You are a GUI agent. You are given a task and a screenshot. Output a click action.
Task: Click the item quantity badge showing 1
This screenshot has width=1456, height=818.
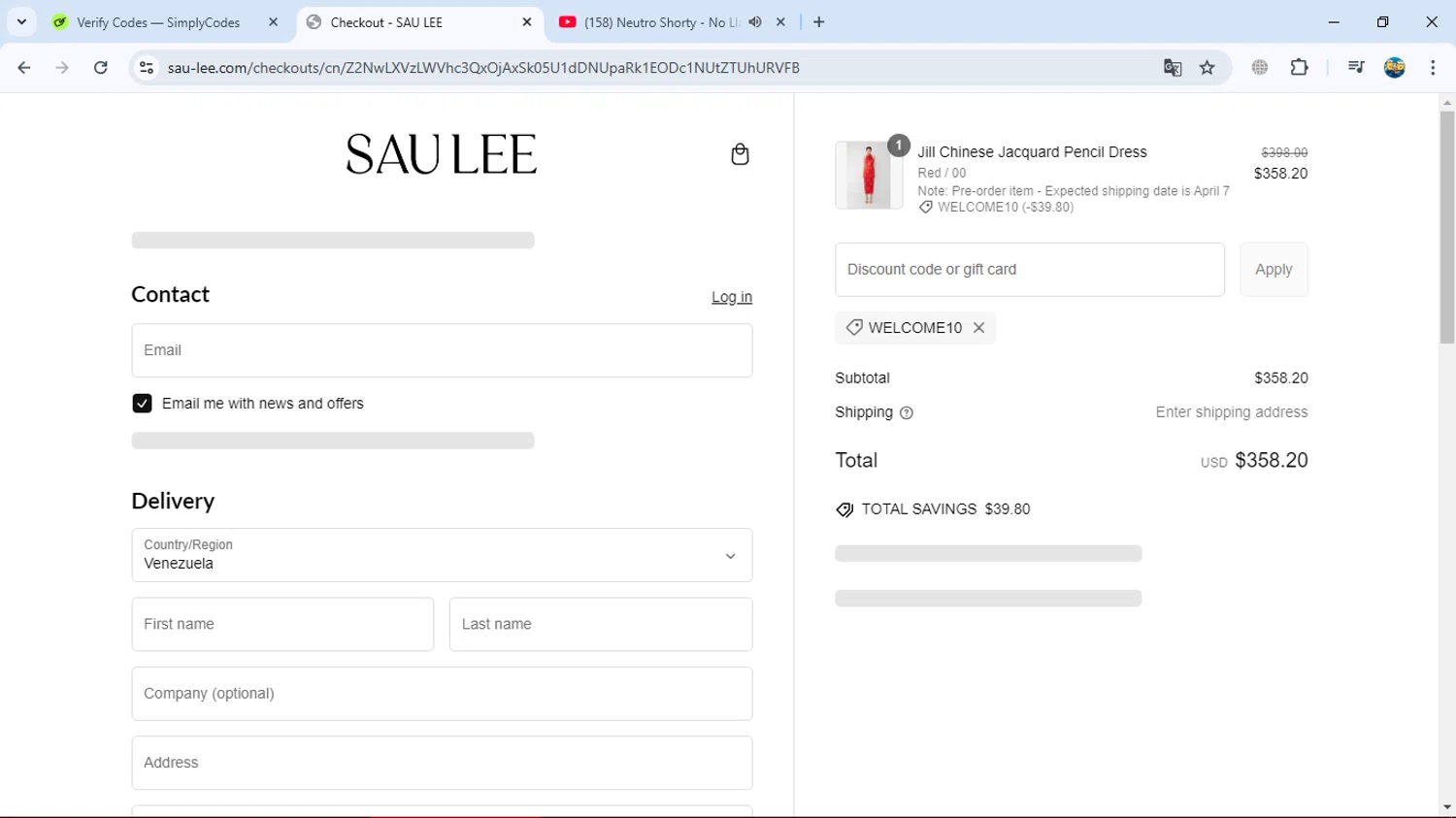(899, 146)
